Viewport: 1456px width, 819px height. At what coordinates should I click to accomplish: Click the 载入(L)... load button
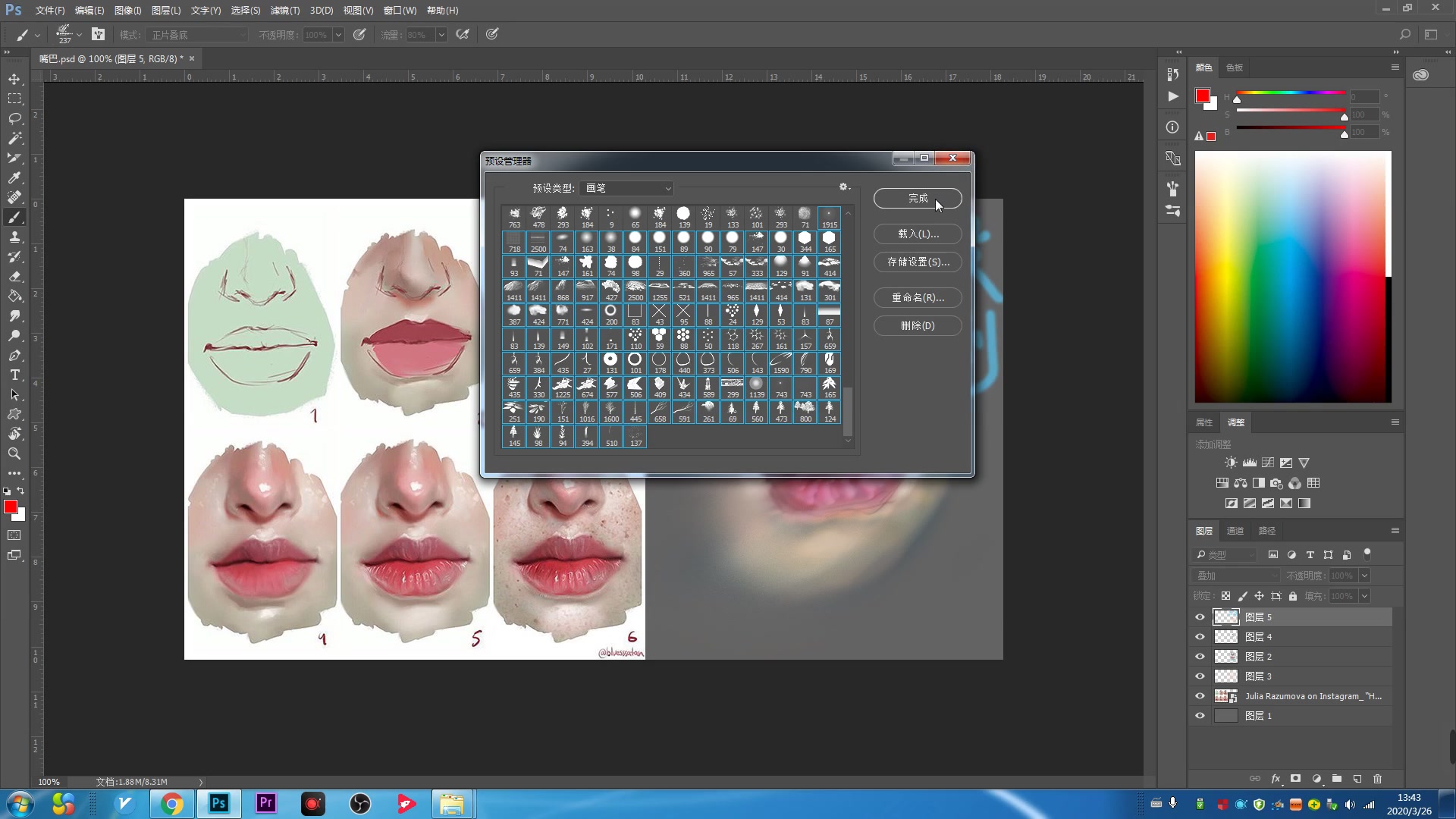[917, 234]
